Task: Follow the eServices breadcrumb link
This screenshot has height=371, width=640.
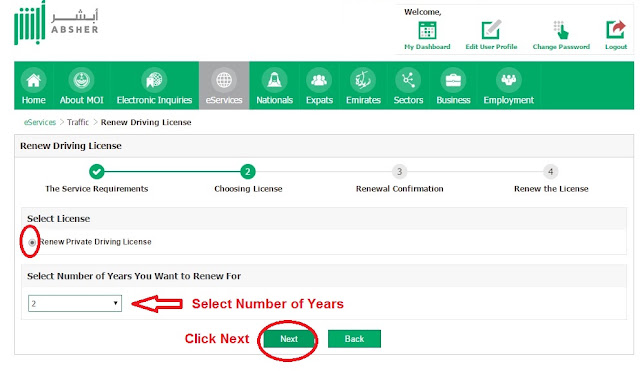Action: 40,122
